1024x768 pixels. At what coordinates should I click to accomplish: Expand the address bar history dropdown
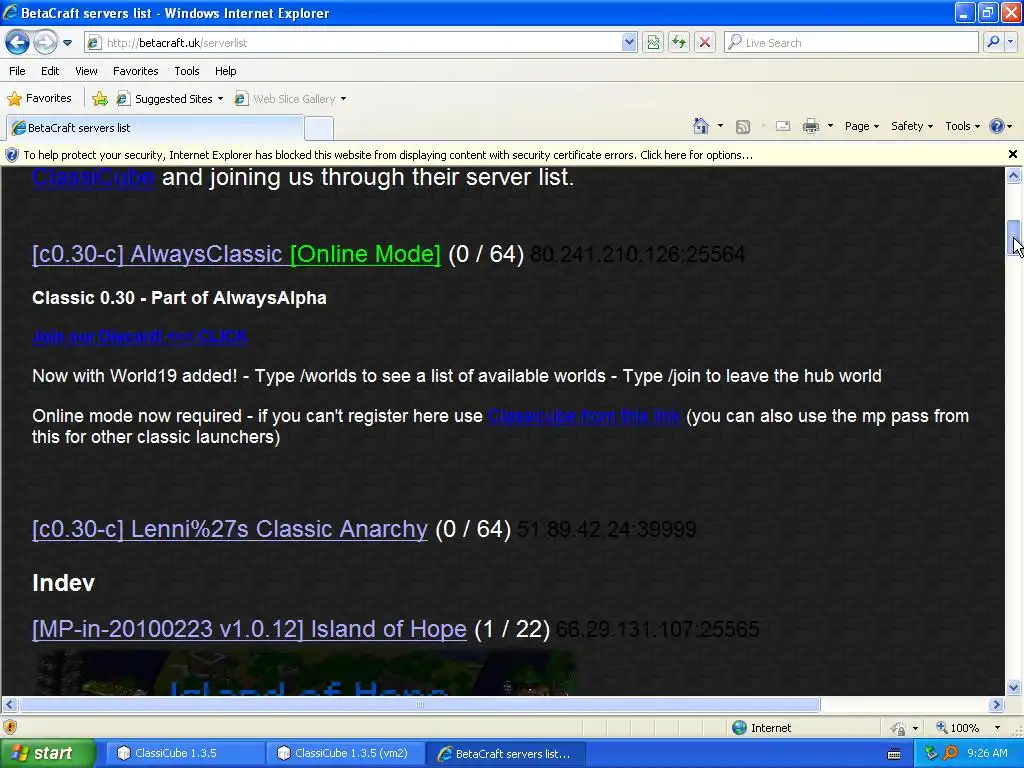pyautogui.click(x=629, y=43)
